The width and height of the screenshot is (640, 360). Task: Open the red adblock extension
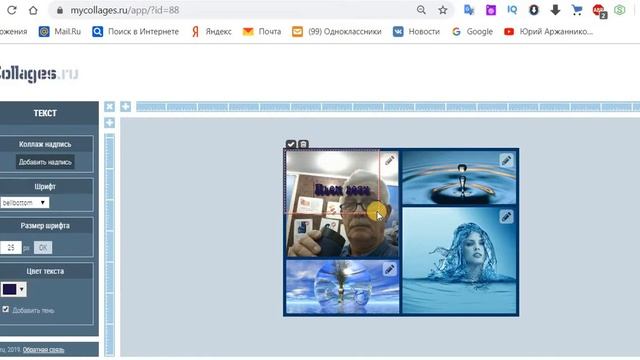[599, 11]
